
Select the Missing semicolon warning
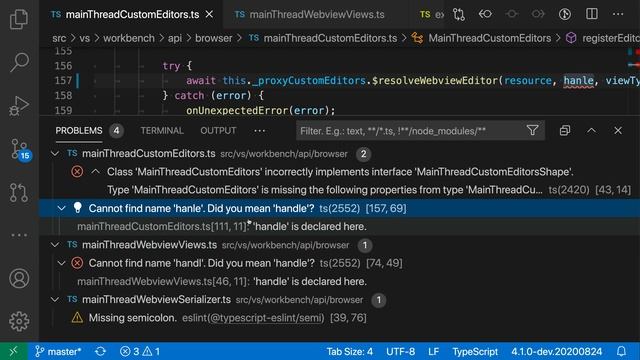340,318
